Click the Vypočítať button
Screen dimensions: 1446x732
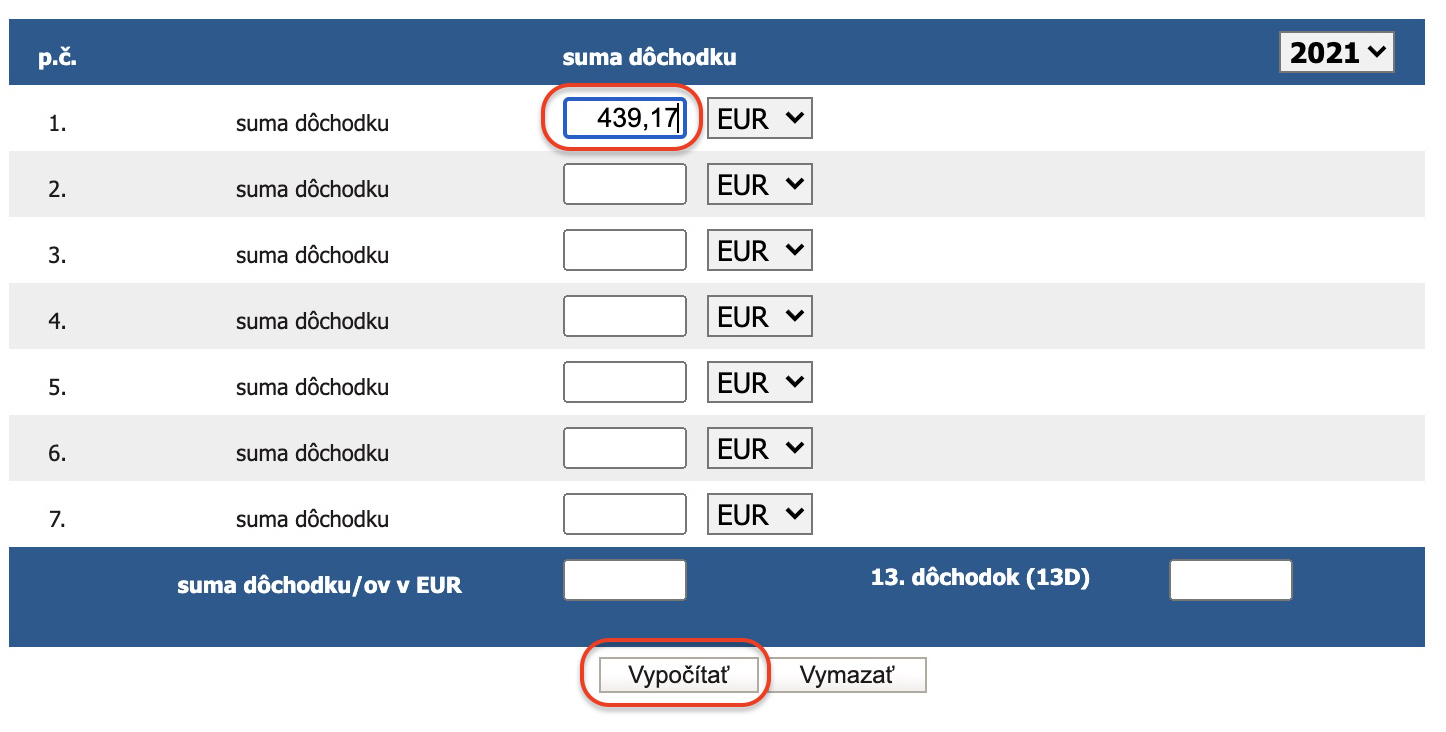679,675
